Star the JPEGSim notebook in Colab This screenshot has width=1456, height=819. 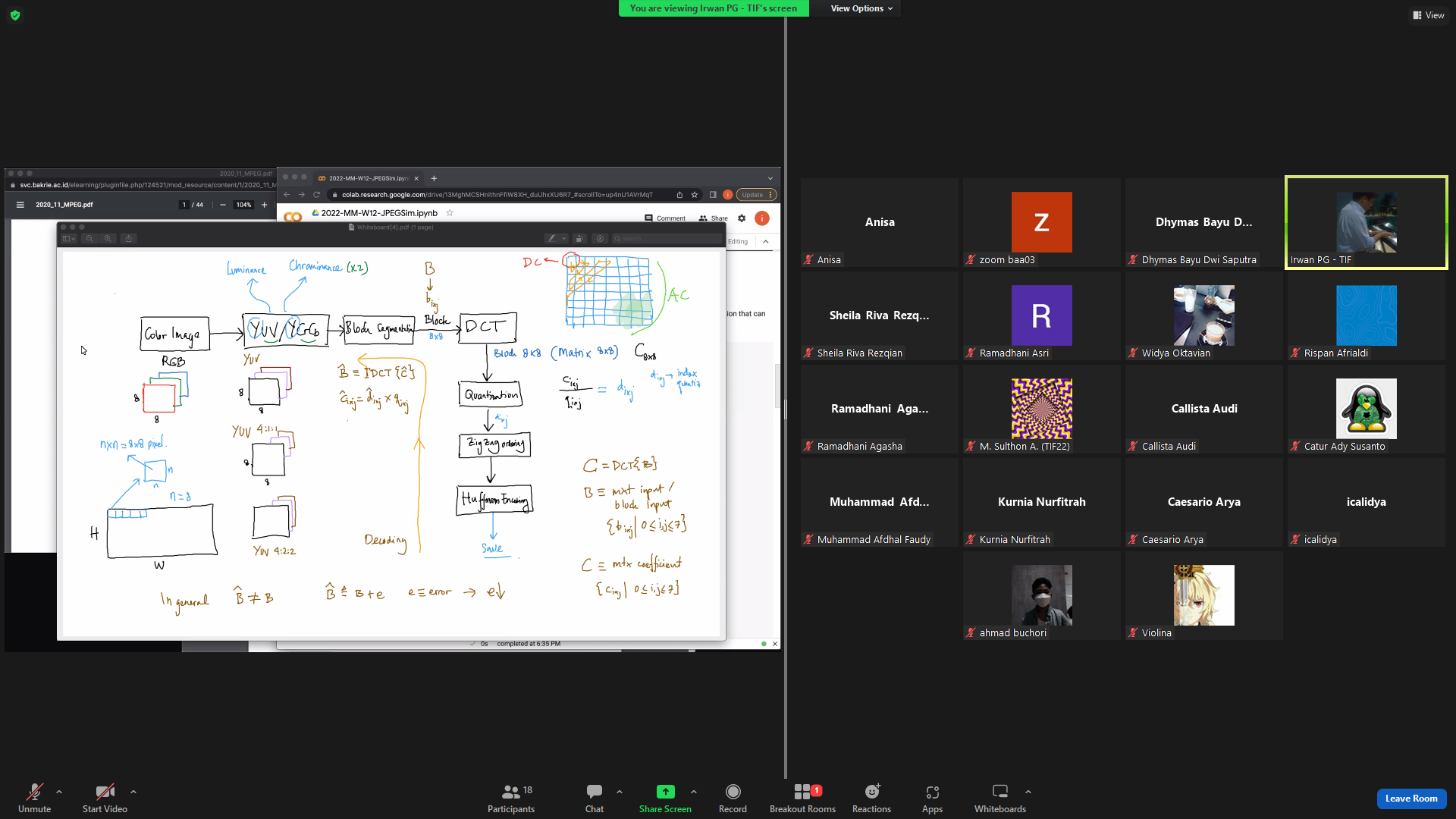coord(450,213)
